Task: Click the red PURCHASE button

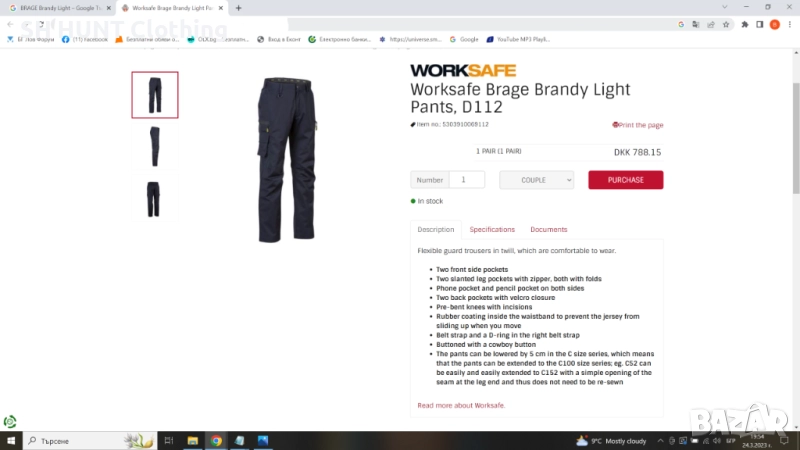Action: [626, 180]
